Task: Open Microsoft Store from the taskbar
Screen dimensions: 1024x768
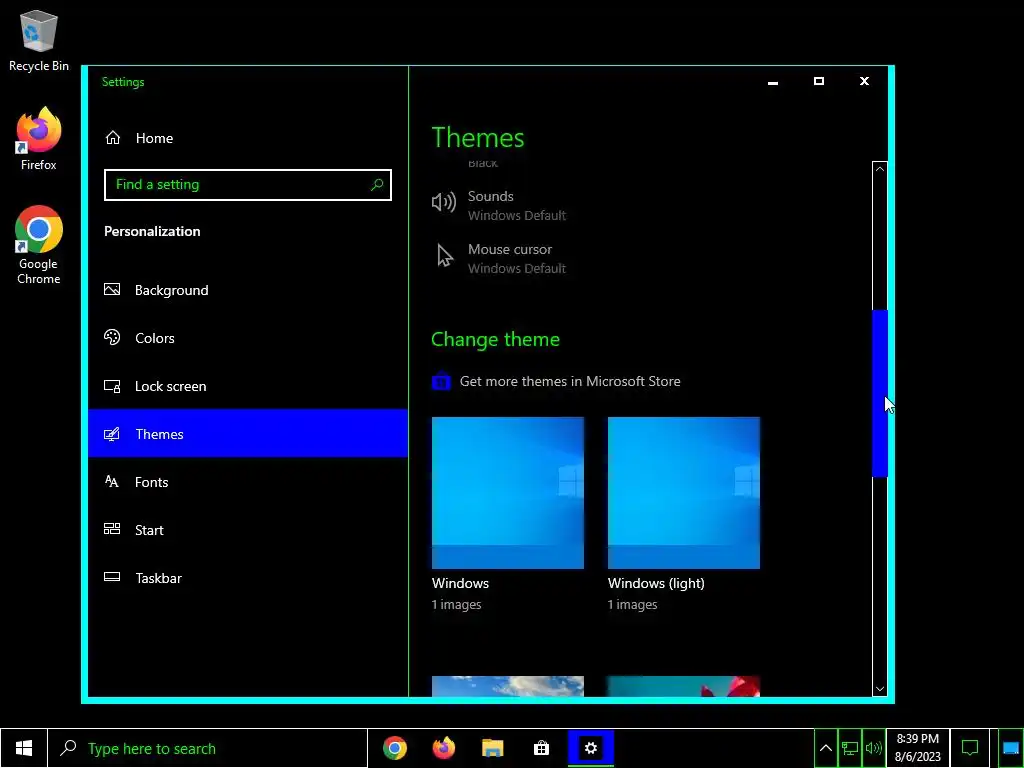Action: 541,748
